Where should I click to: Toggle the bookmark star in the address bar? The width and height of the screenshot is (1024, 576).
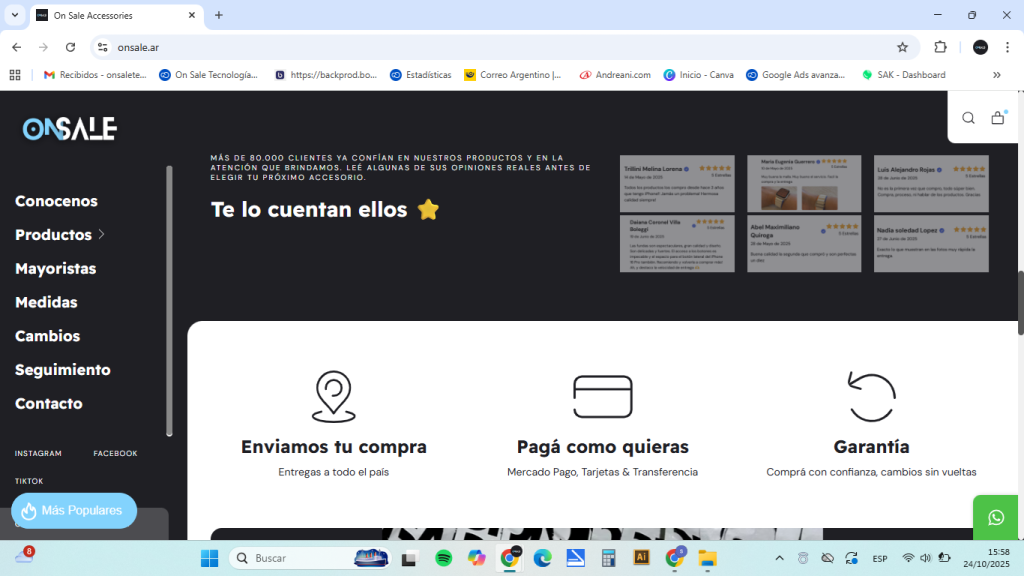[902, 47]
